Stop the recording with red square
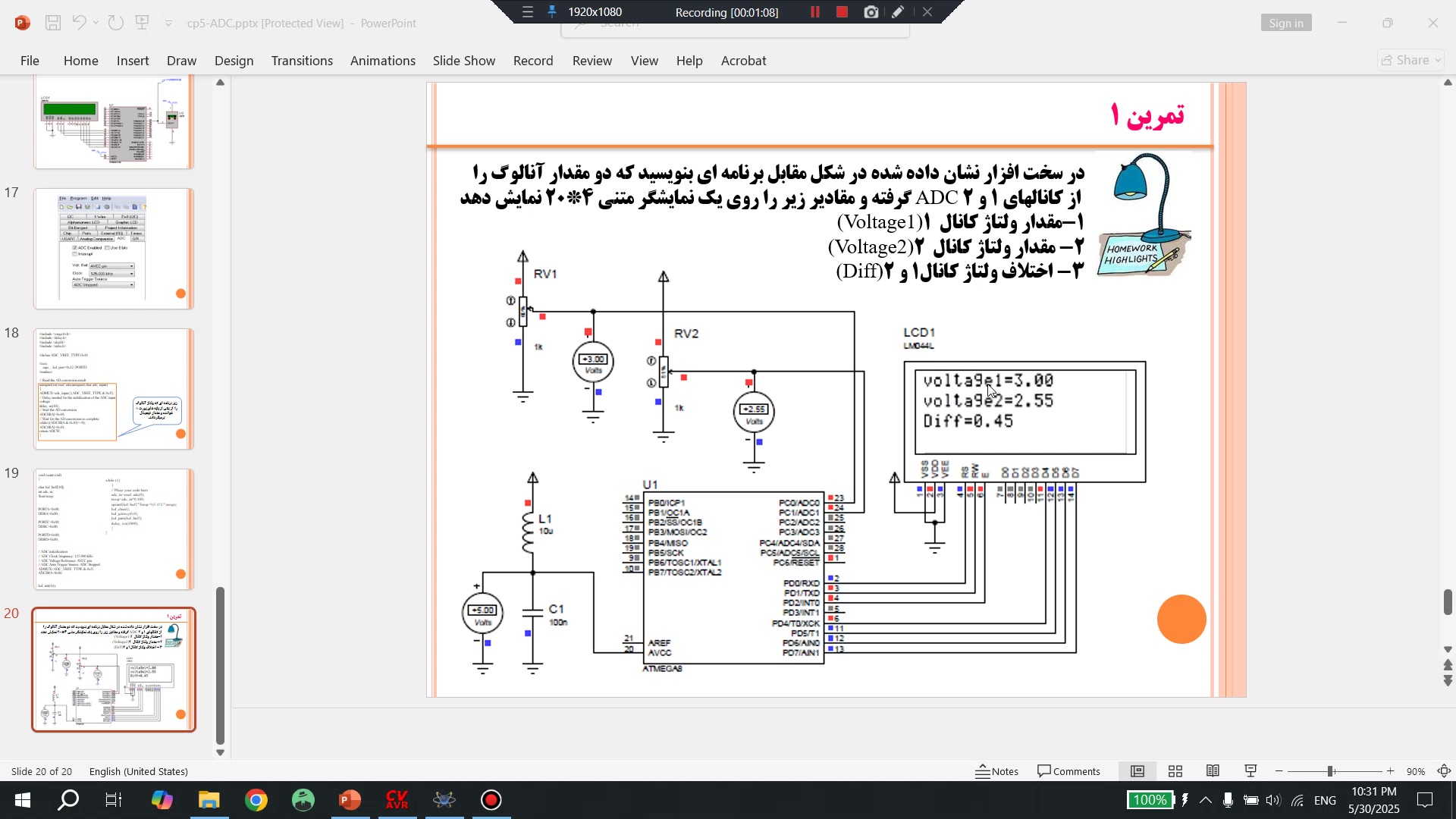Screen dimensions: 1456x819 coord(842,12)
